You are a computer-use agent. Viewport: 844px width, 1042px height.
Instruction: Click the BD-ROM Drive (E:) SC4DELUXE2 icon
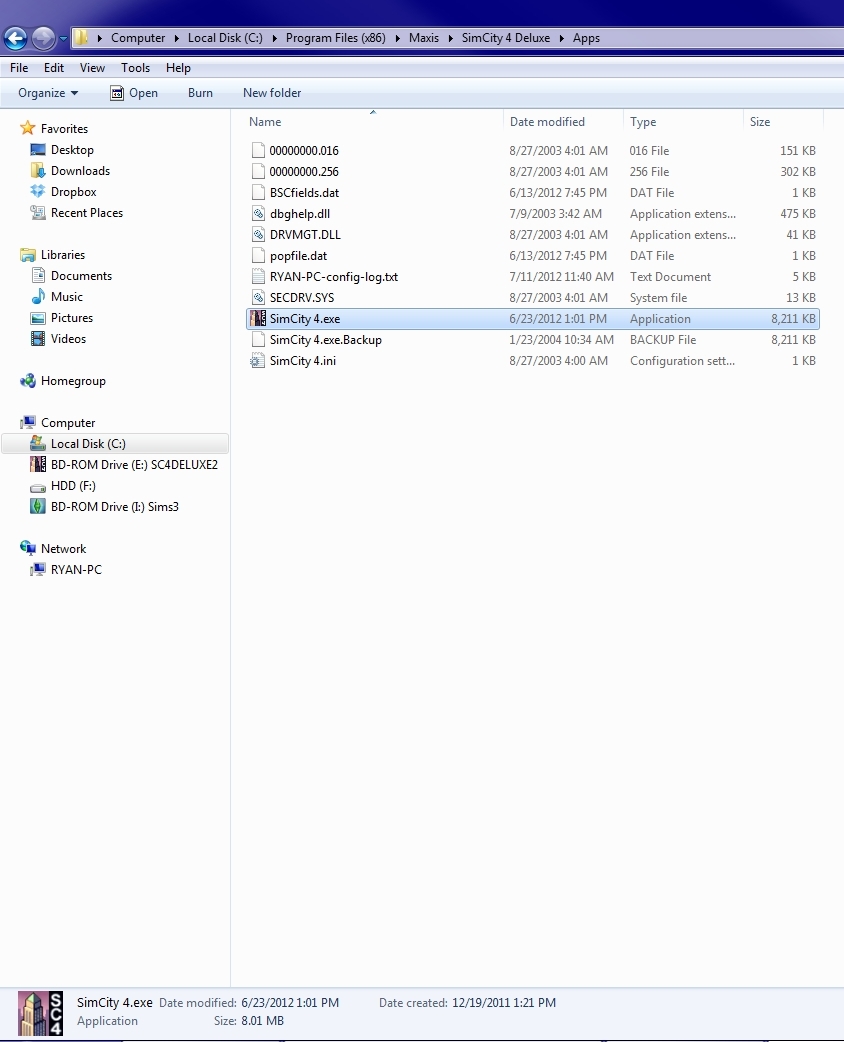click(38, 464)
